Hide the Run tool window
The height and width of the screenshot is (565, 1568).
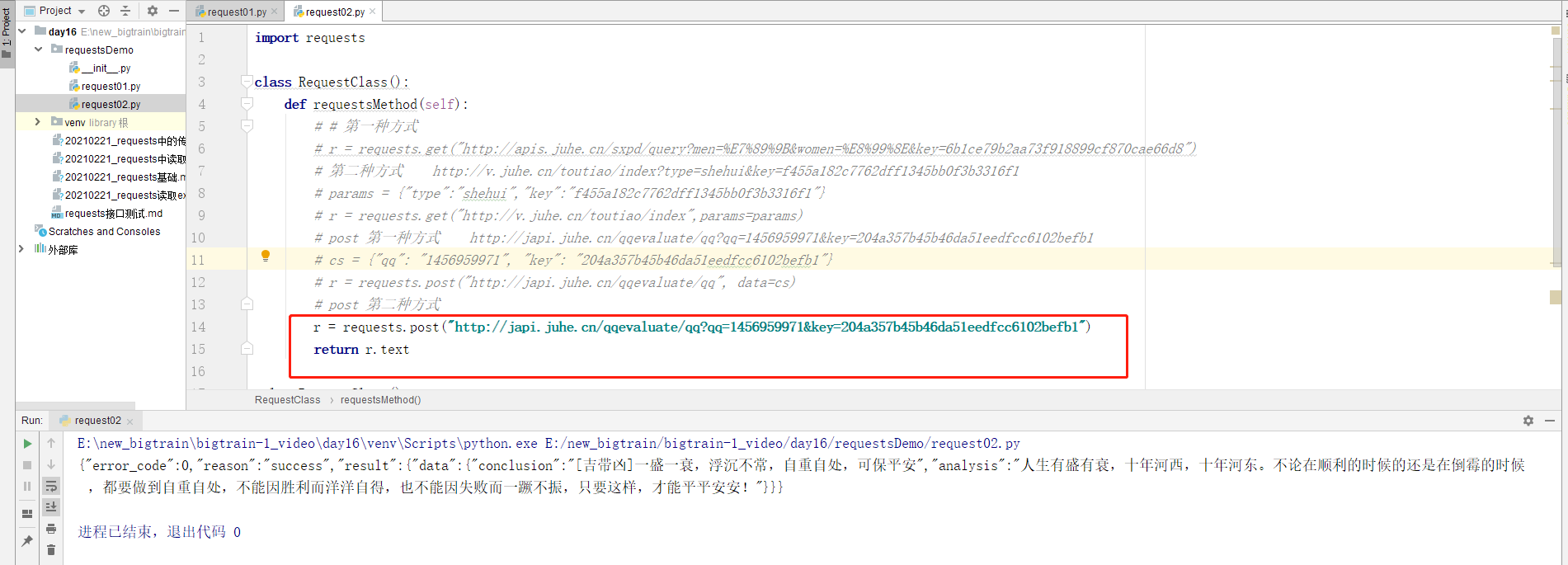coord(1550,421)
